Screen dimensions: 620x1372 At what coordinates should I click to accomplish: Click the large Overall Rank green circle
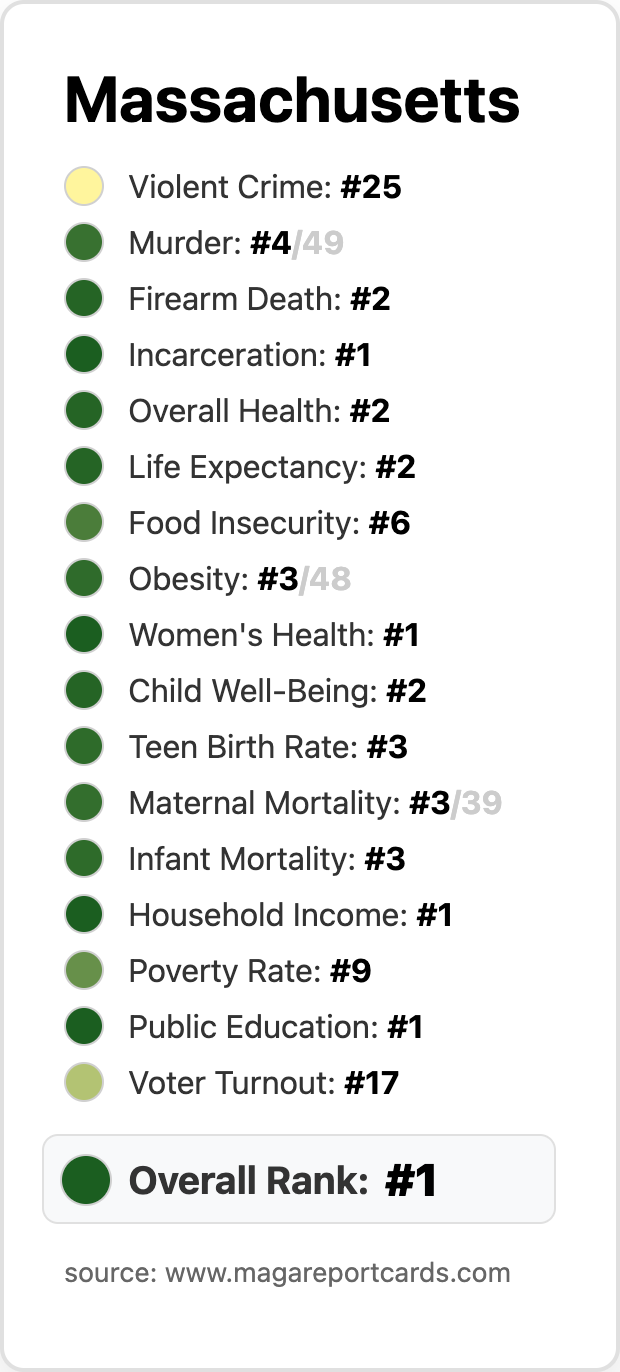86,1180
